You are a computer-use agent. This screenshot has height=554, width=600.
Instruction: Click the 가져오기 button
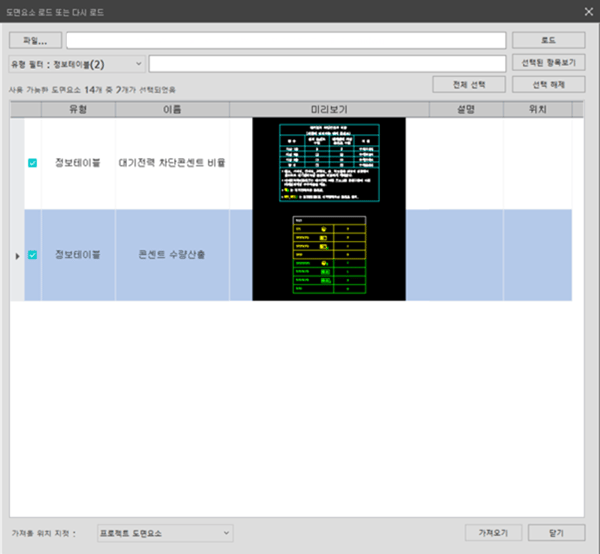point(493,533)
